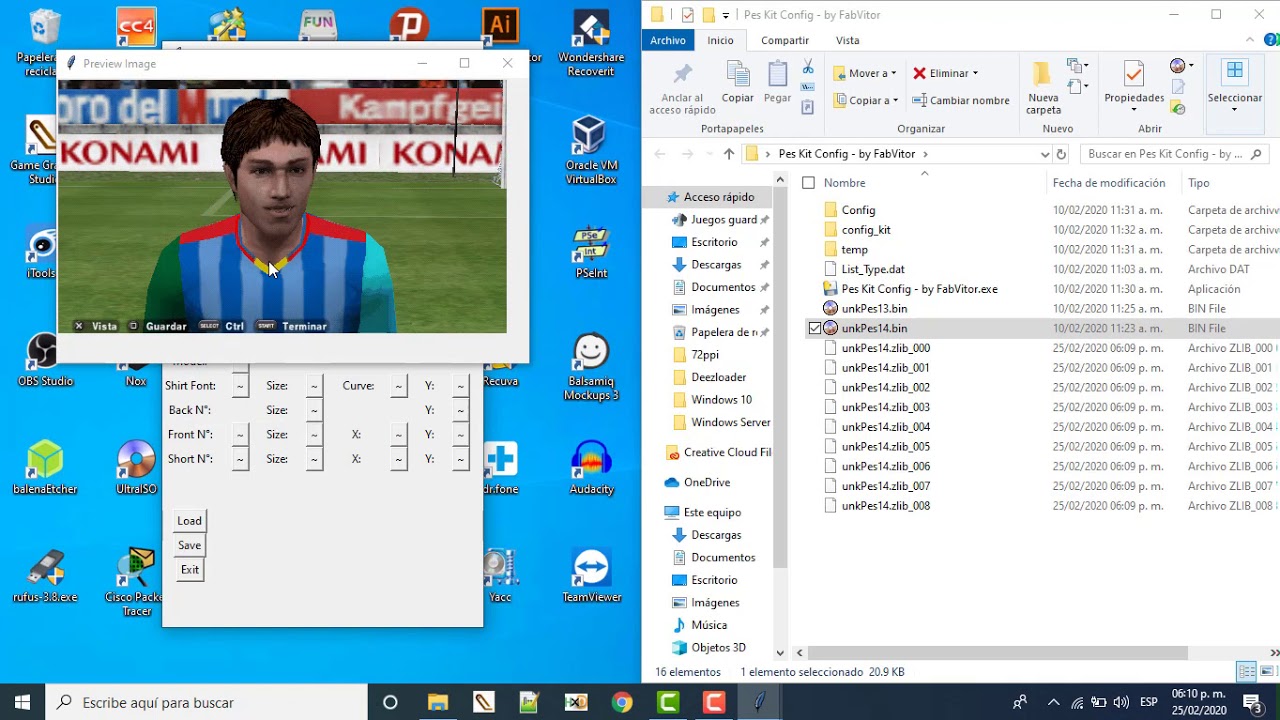Image resolution: width=1280 pixels, height=720 pixels.
Task: Click the refresh icon beside the address bar
Action: click(1061, 154)
